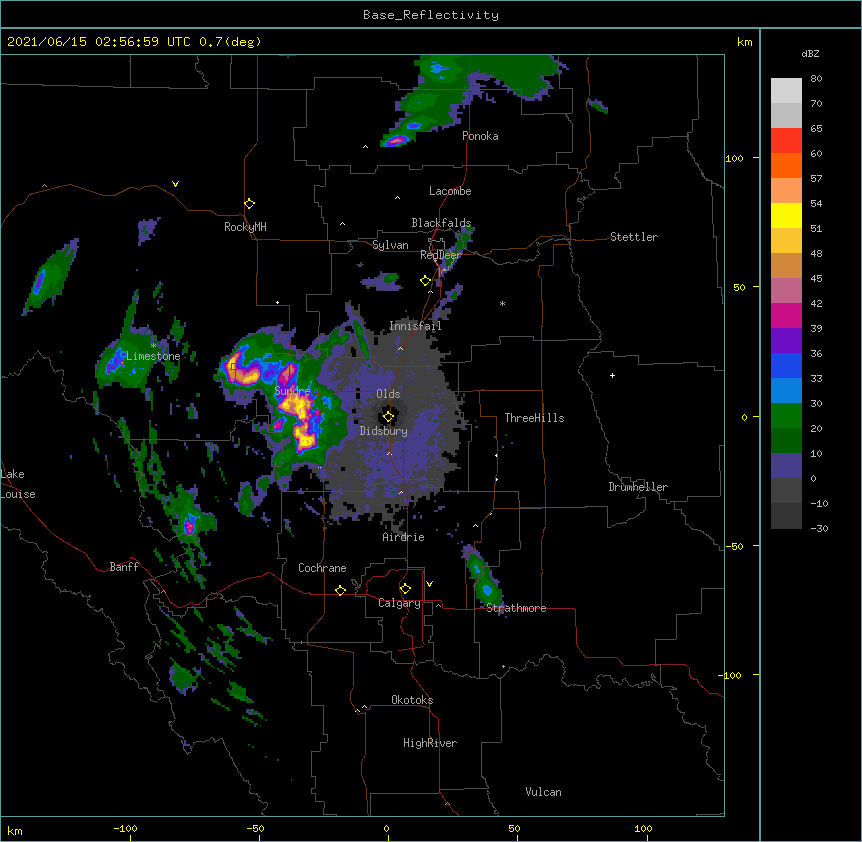The image size is (862, 842).
Task: Click the Drumheller town label
Action: click(x=638, y=487)
